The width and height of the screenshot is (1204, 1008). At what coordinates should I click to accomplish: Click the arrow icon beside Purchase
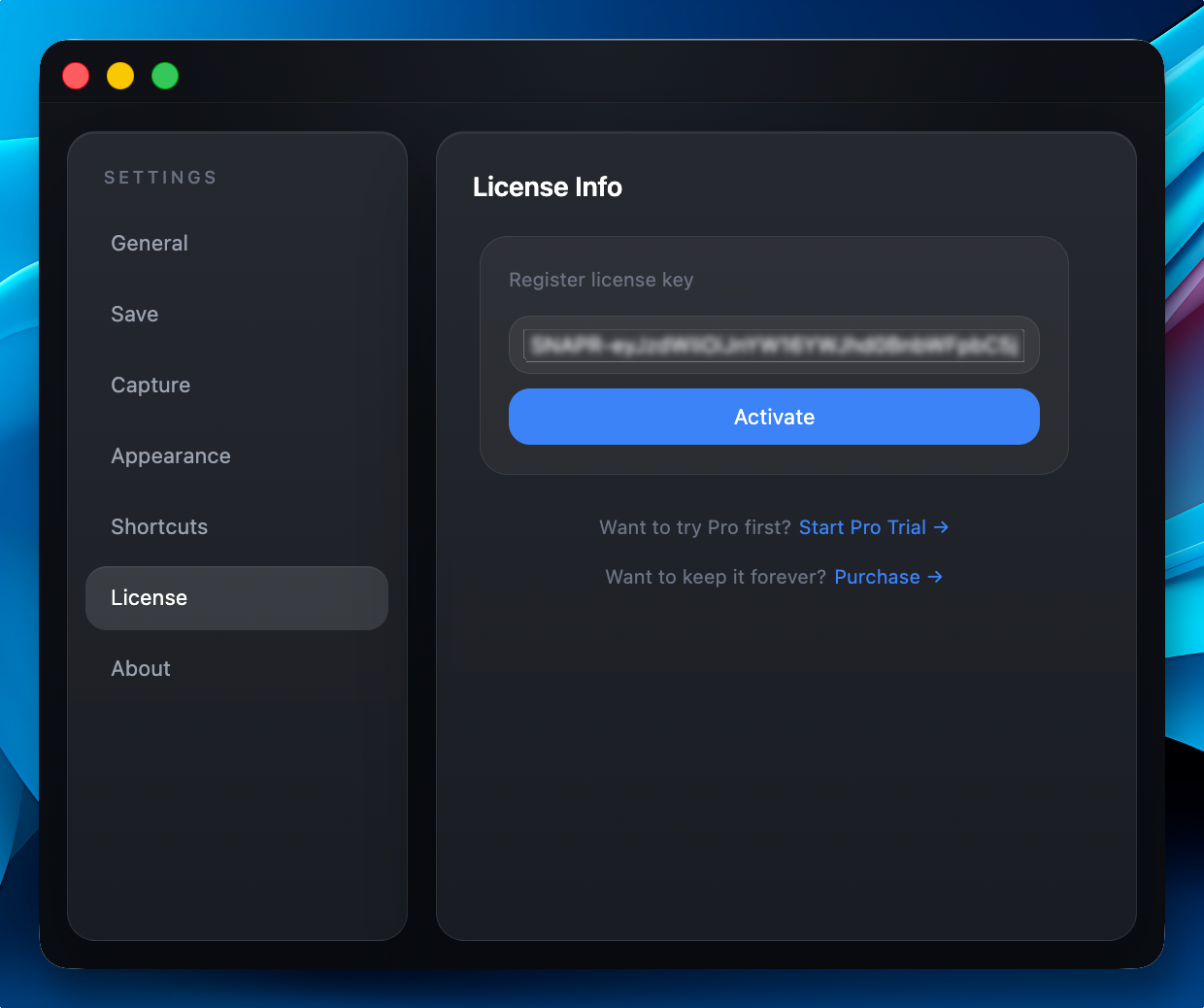(x=935, y=577)
